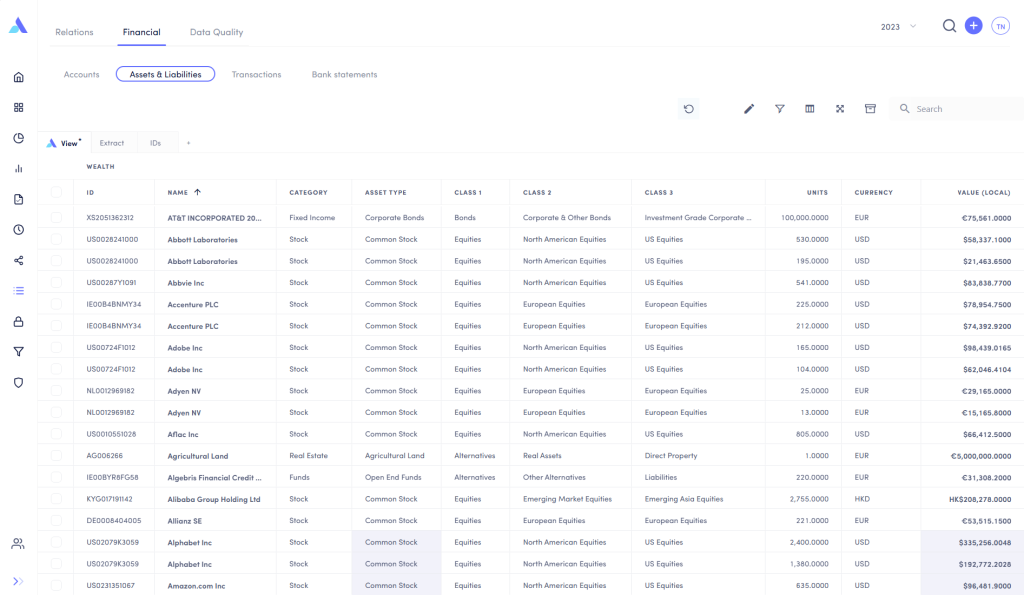The image size is (1024, 595).
Task: Toggle the select-all checkbox in header
Action: tap(56, 192)
